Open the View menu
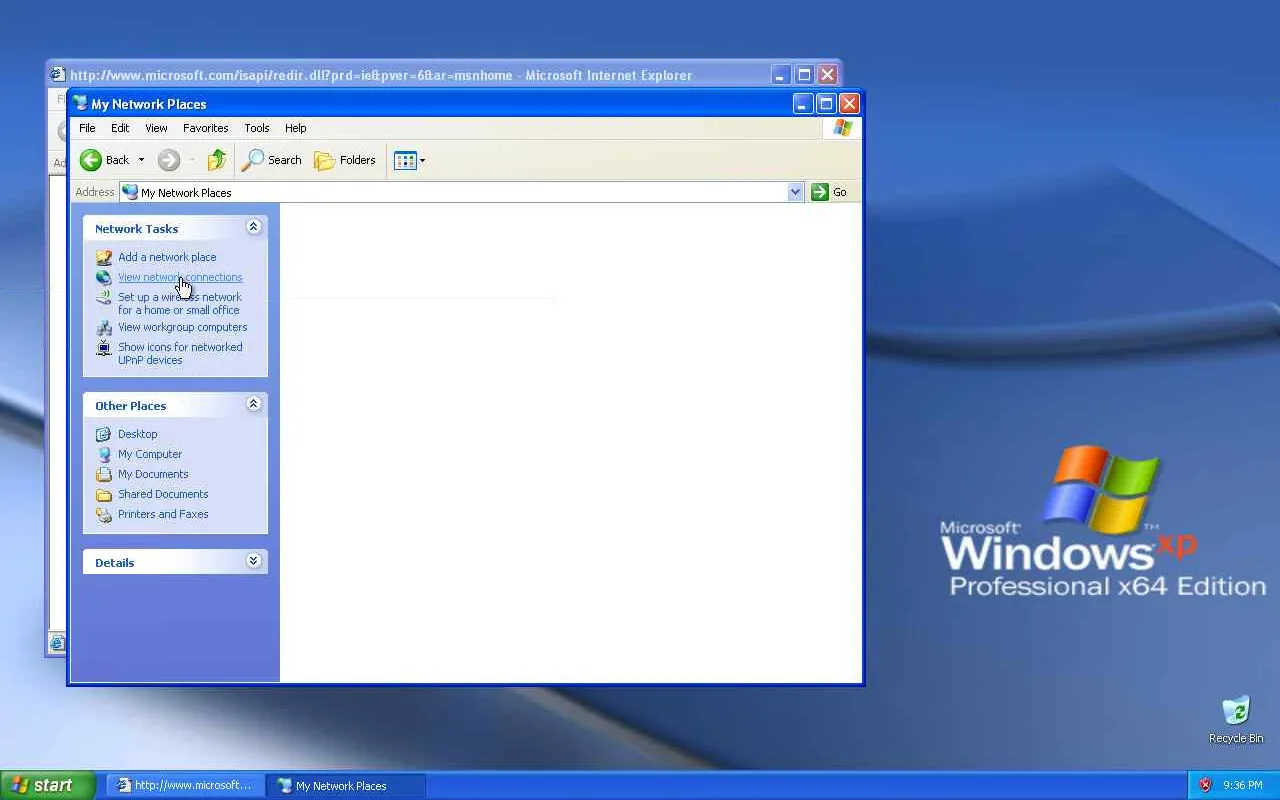The height and width of the screenshot is (800, 1280). pos(156,128)
